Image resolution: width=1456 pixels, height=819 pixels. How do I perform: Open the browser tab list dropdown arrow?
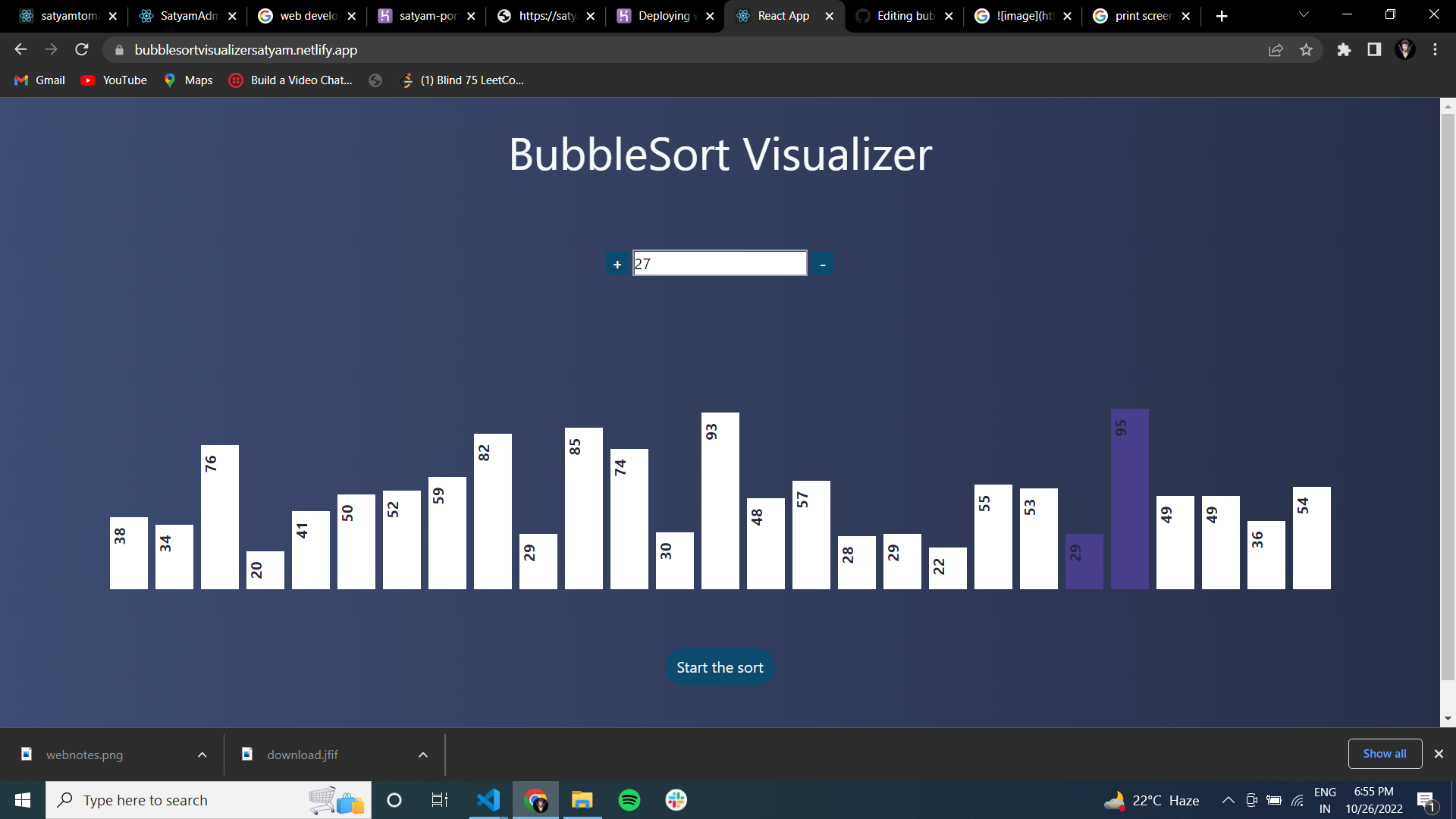pyautogui.click(x=1303, y=15)
